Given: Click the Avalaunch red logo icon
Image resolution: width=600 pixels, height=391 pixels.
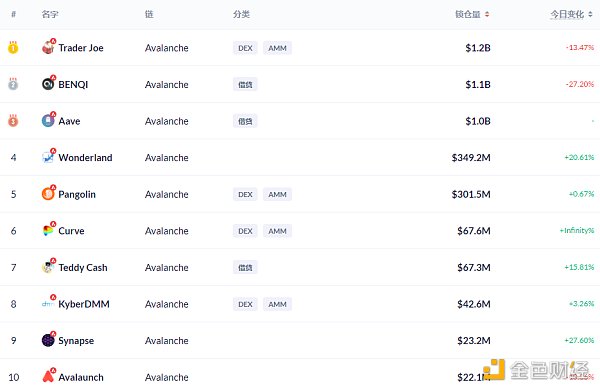Looking at the screenshot, I should pyautogui.click(x=48, y=376).
